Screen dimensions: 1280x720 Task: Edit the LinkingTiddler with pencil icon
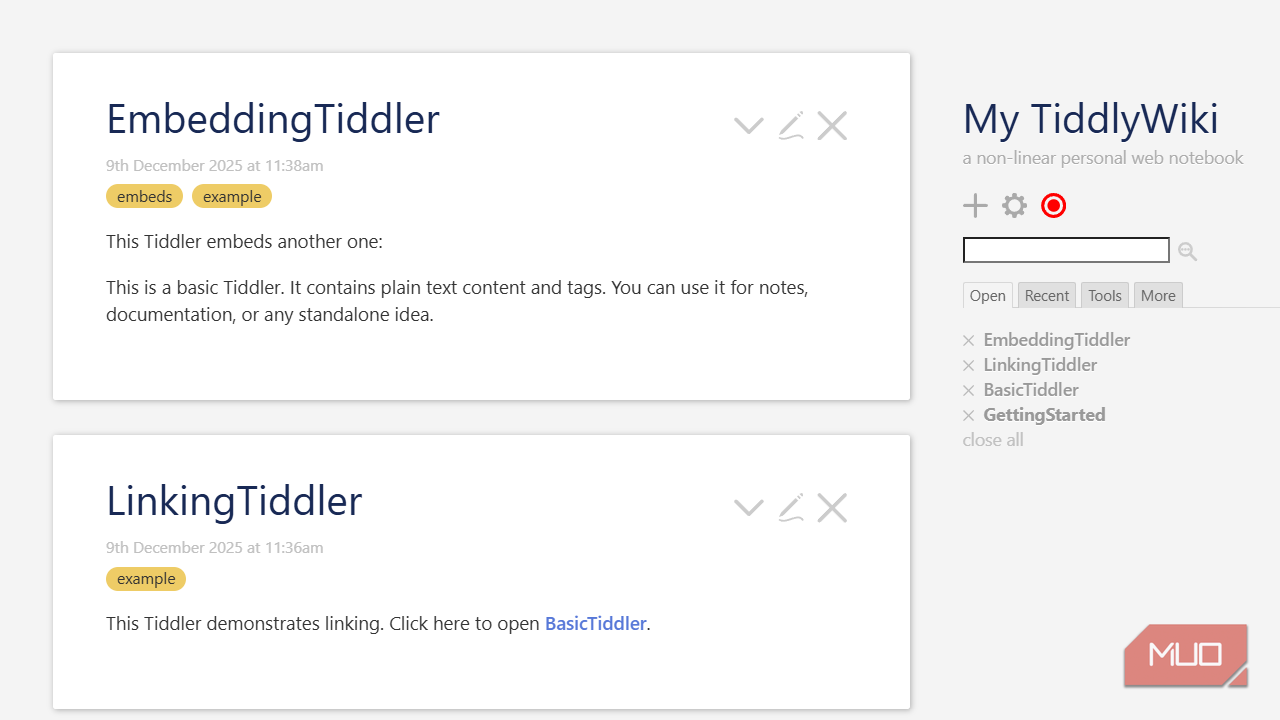(791, 508)
